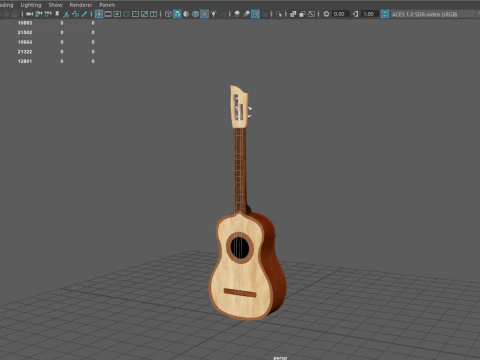The width and height of the screenshot is (480, 360).
Task: Click the heads-up value 10883
Action: pos(25,23)
